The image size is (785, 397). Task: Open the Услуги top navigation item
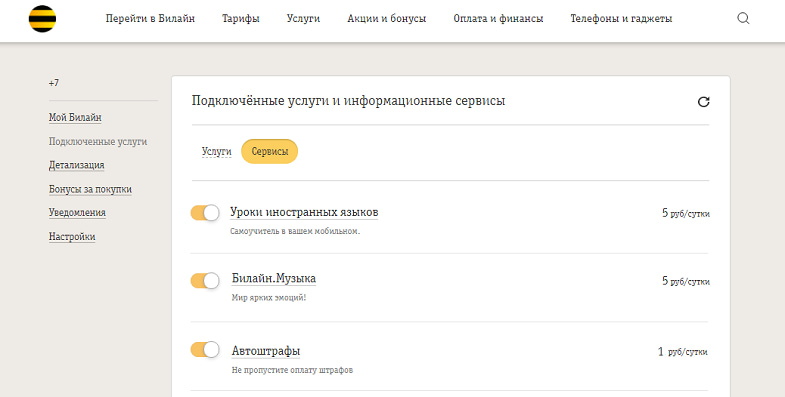[303, 19]
